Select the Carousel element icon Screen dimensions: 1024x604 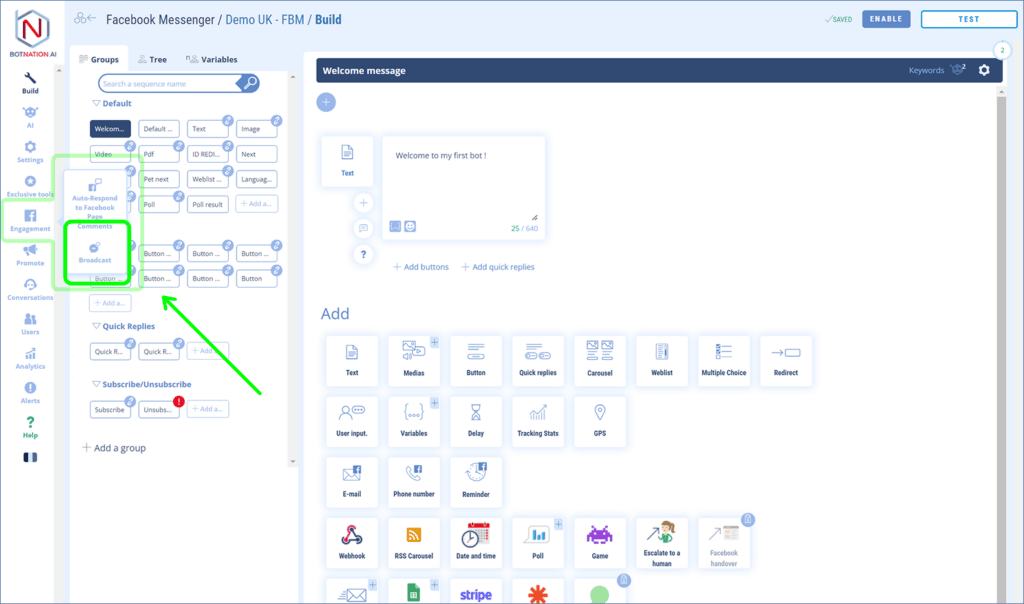click(600, 360)
